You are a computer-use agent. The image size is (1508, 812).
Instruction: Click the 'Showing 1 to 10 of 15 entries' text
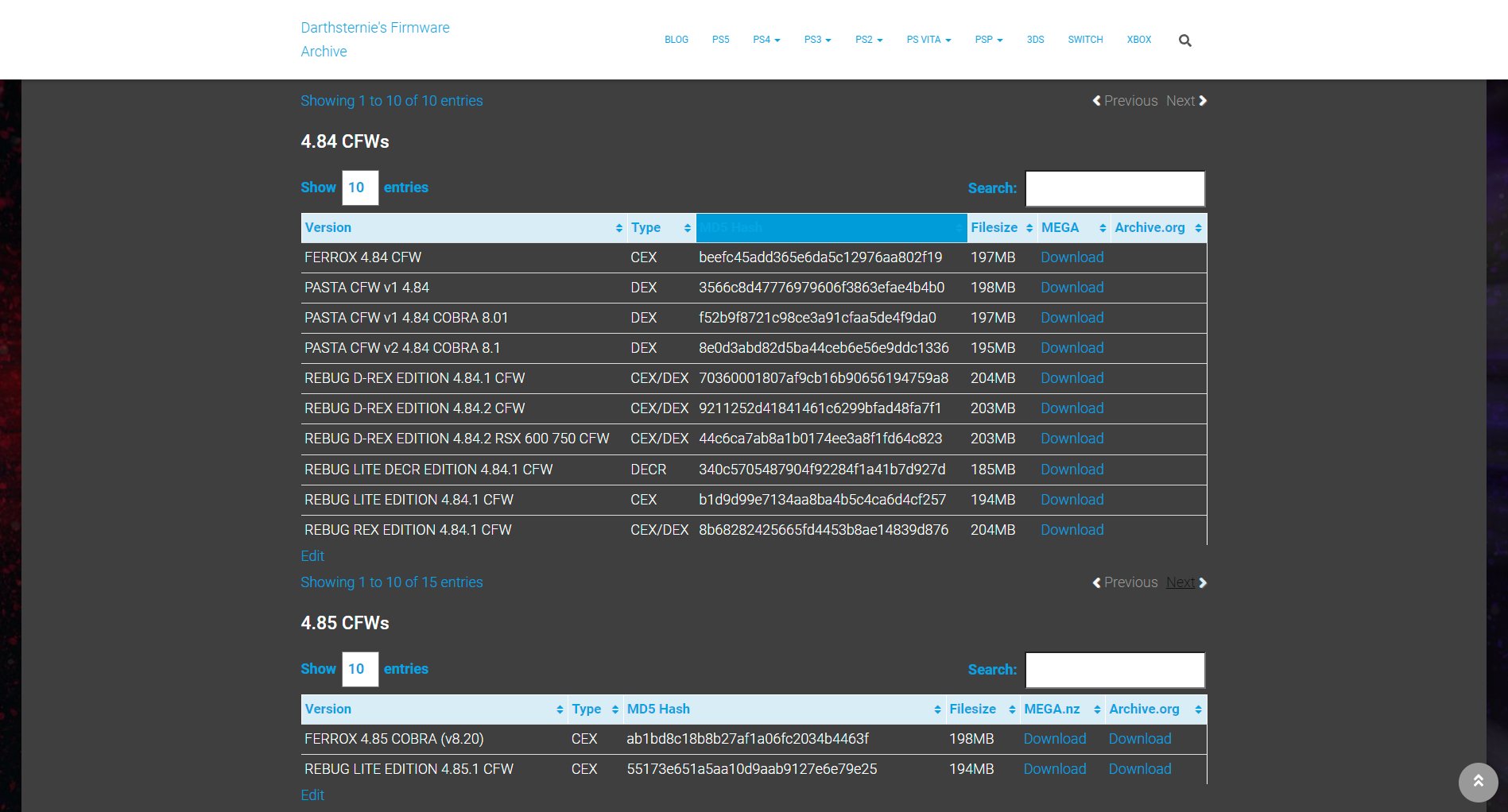[x=391, y=582]
